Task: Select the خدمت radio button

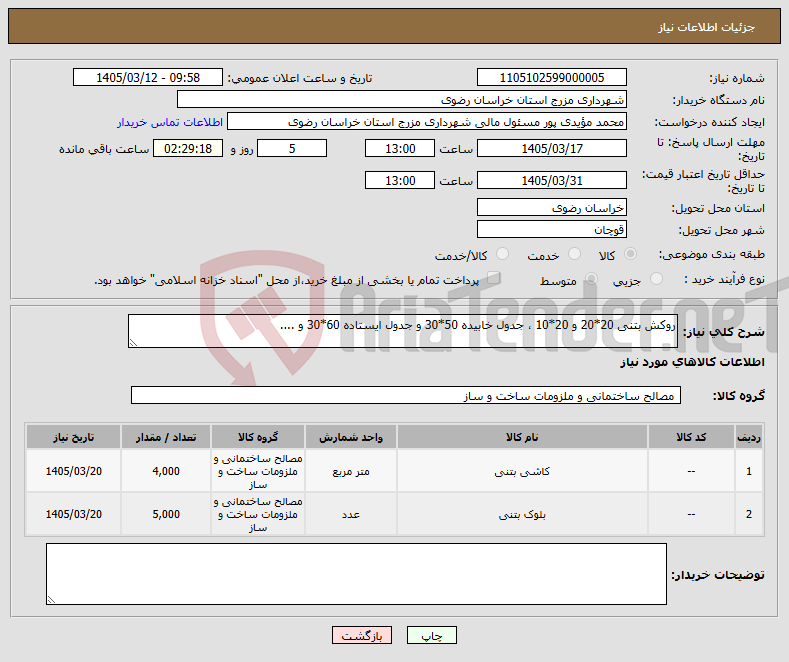Action: click(574, 254)
